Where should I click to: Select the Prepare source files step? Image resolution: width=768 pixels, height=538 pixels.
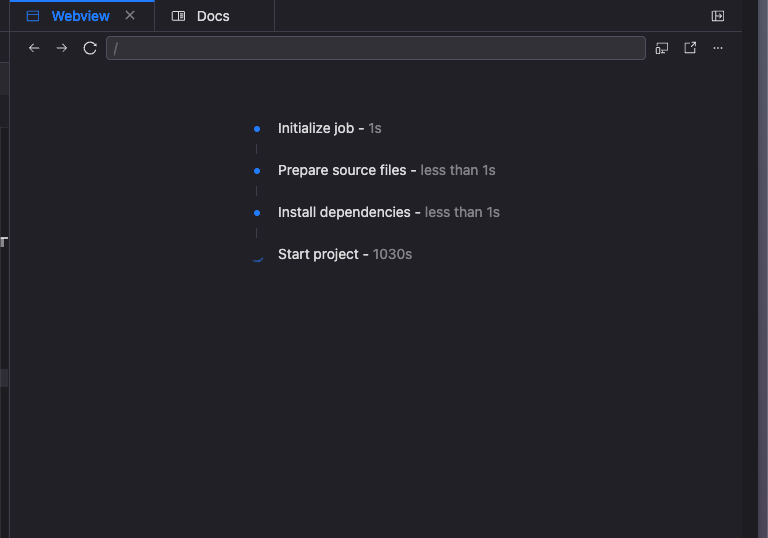coord(386,171)
